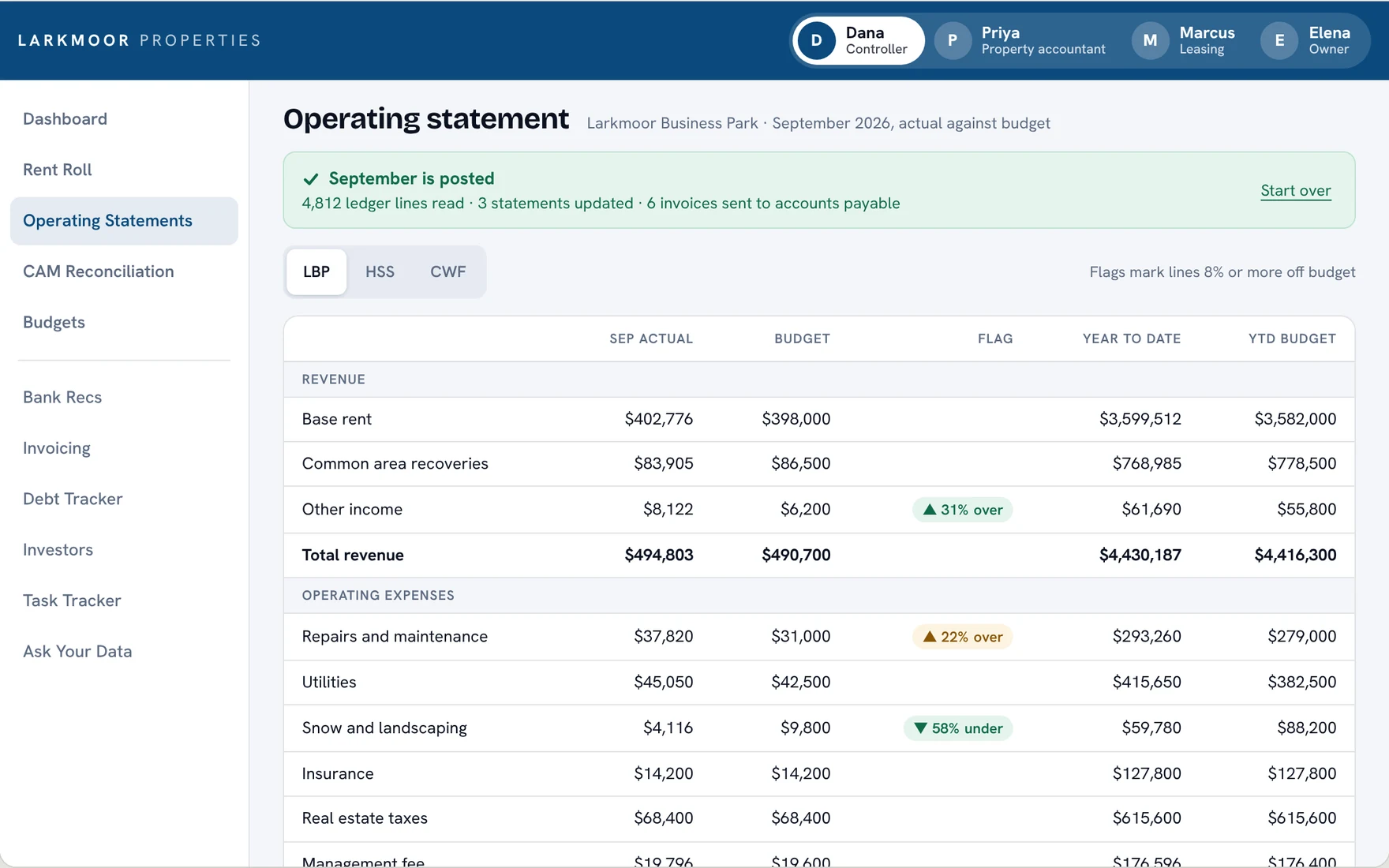Click Total revenue actual value $494,803

659,556
